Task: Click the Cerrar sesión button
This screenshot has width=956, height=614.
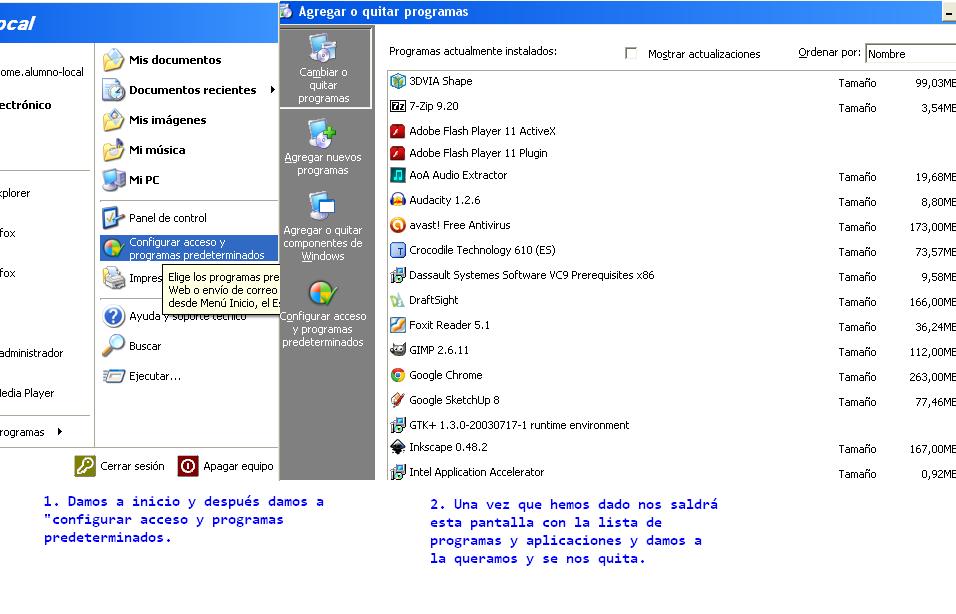Action: (120, 466)
